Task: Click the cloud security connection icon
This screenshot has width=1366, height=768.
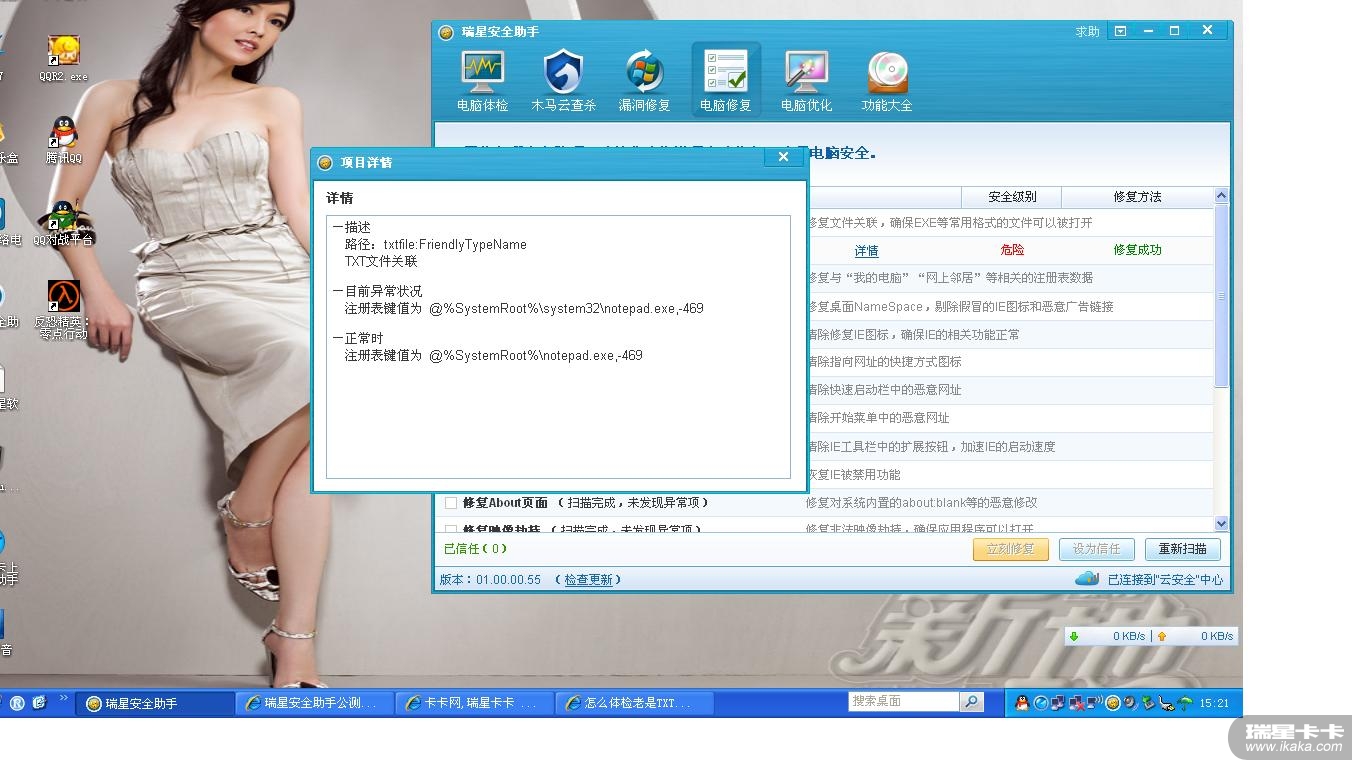Action: [x=1087, y=579]
